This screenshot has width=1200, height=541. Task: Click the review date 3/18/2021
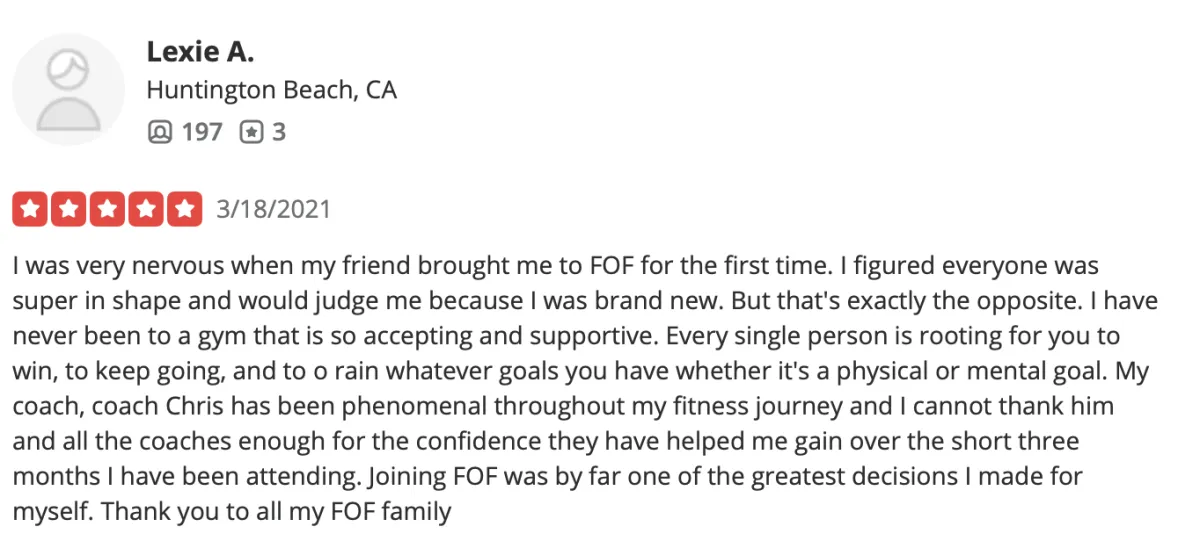pyautogui.click(x=273, y=209)
